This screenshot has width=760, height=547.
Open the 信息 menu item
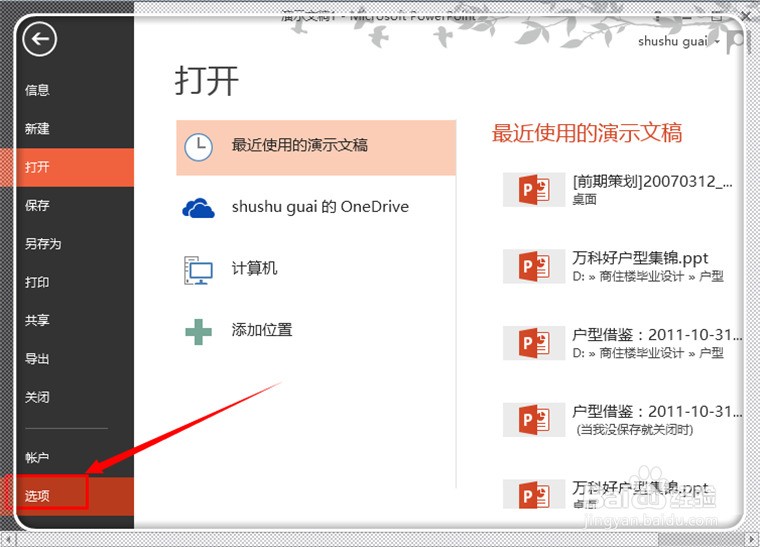click(37, 90)
